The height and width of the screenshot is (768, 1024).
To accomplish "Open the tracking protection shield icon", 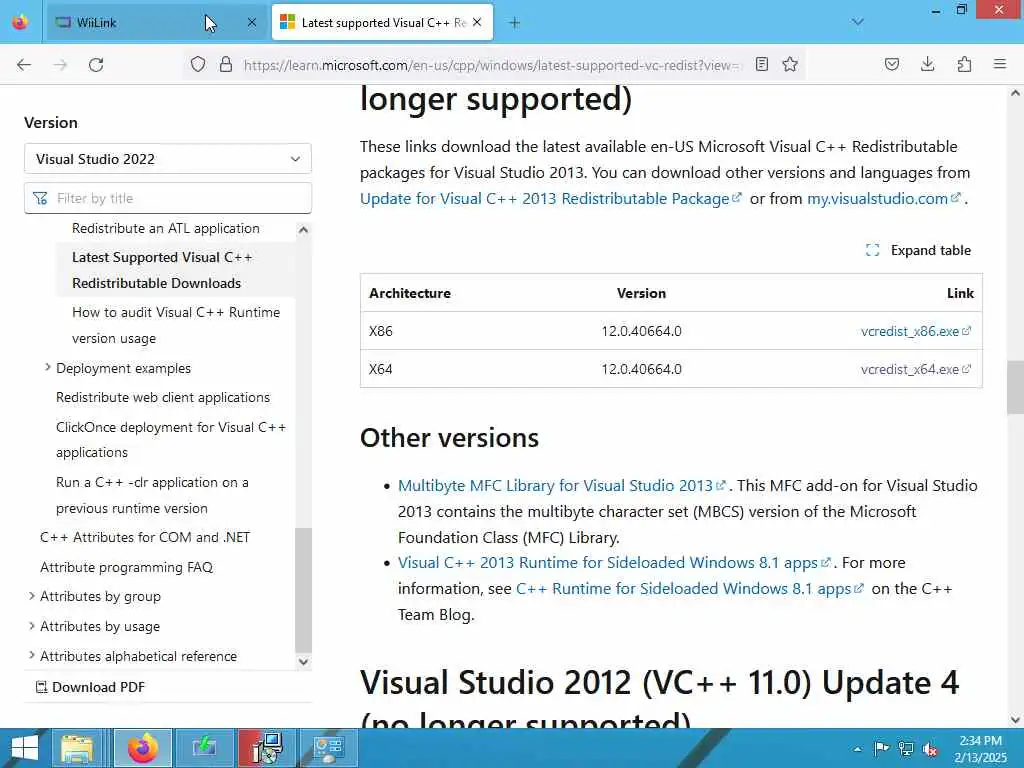I will 198,64.
